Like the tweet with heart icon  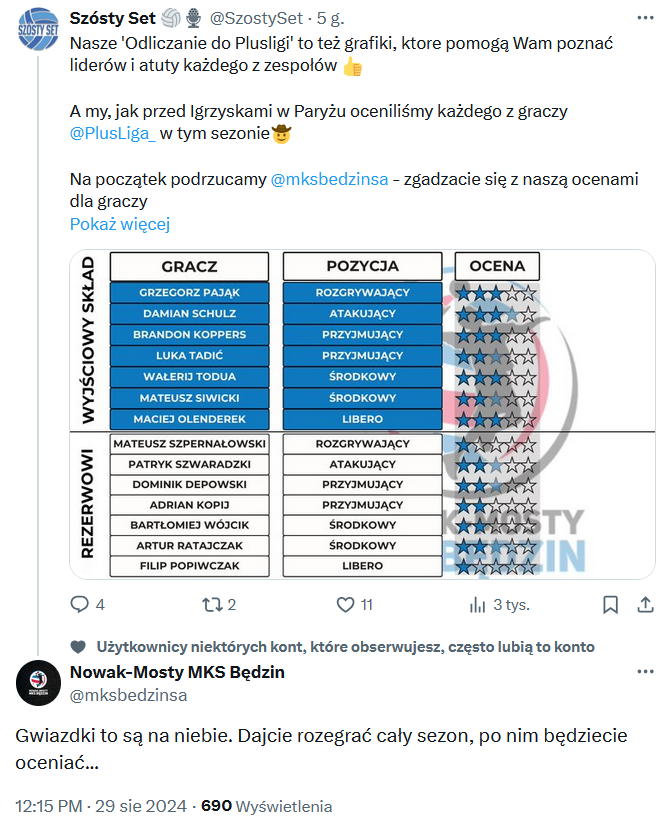click(346, 604)
